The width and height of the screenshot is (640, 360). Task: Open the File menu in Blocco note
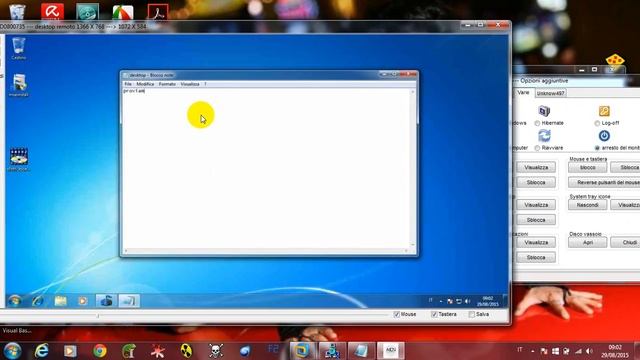pyautogui.click(x=128, y=84)
